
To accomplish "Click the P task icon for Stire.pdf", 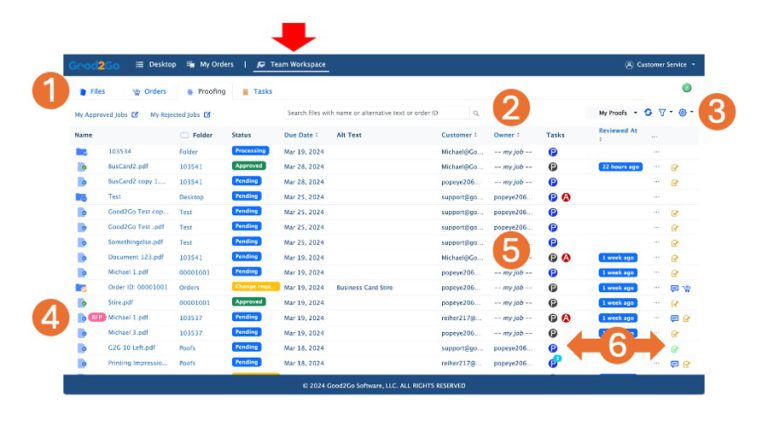I will click(x=552, y=303).
